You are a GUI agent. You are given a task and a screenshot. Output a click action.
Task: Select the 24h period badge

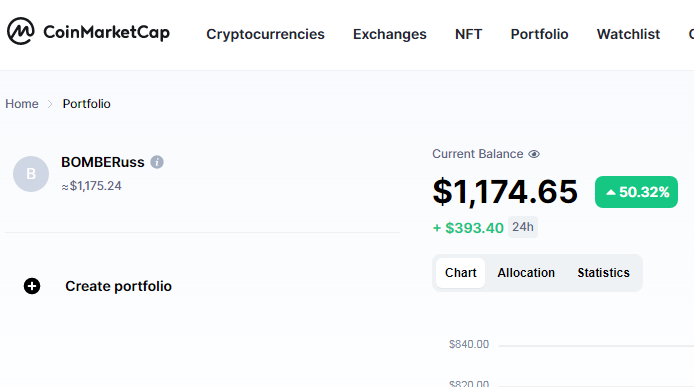point(523,227)
